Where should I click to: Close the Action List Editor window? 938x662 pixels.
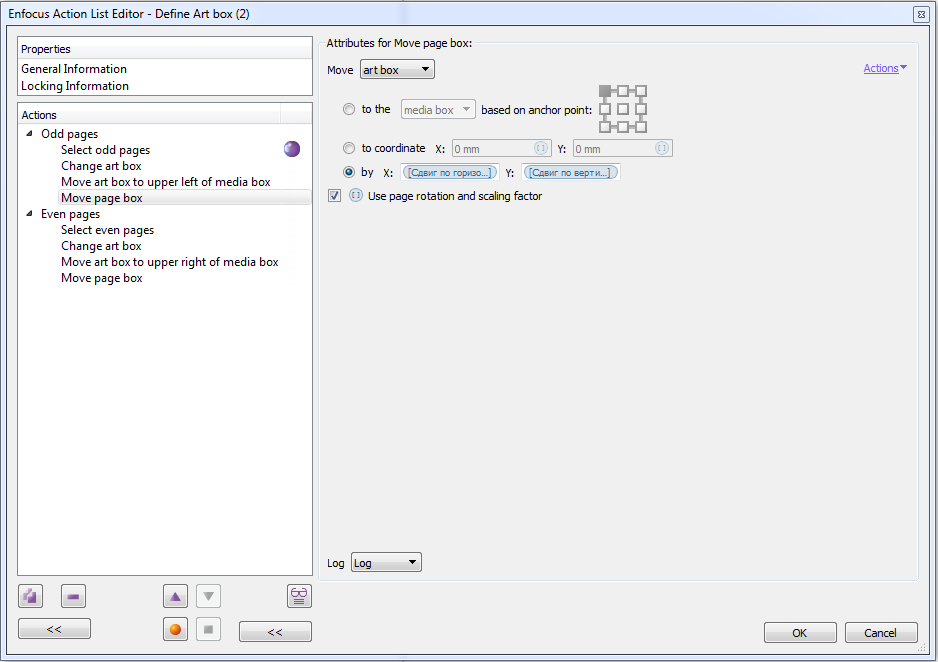921,14
